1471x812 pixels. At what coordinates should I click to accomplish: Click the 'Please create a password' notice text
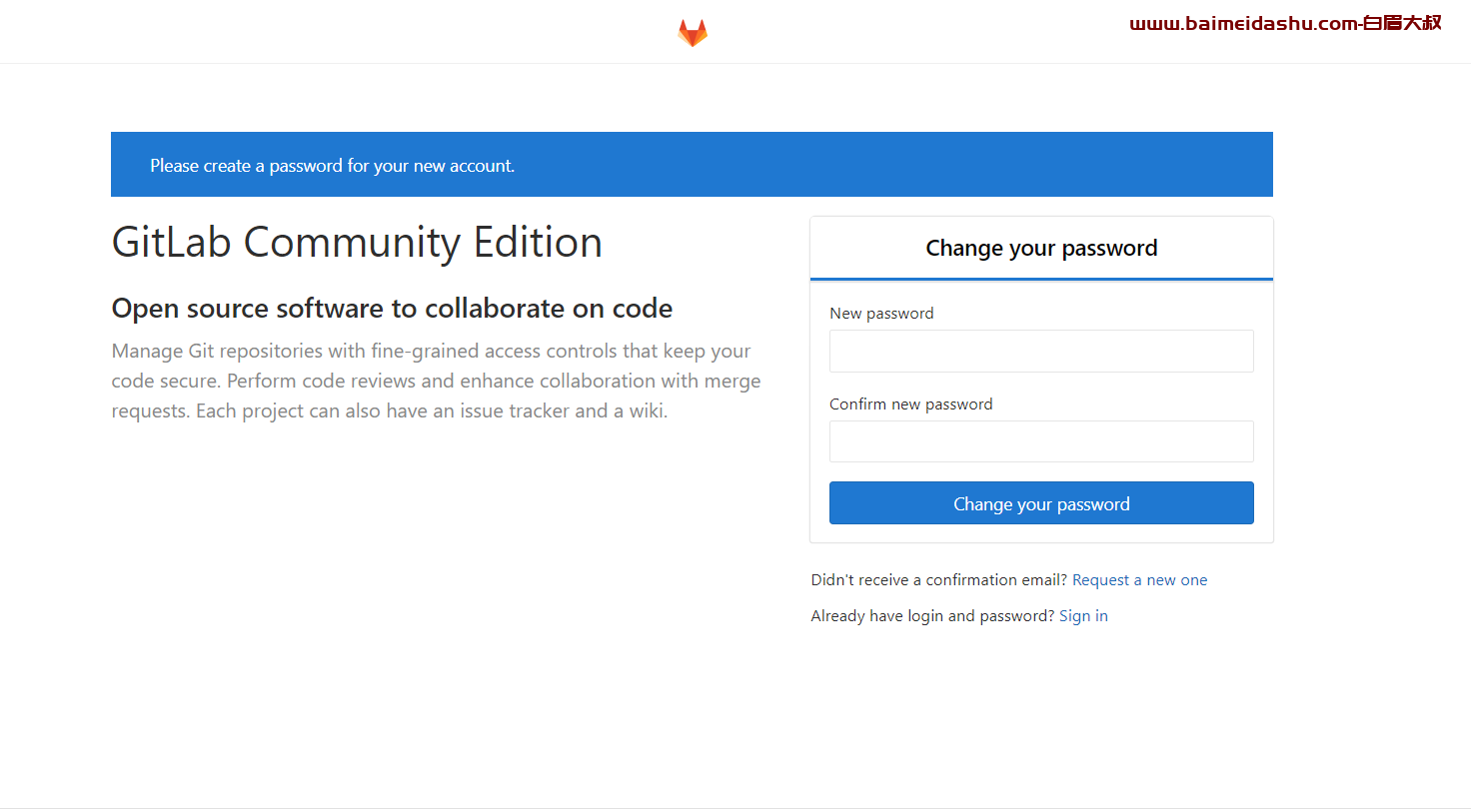point(332,166)
